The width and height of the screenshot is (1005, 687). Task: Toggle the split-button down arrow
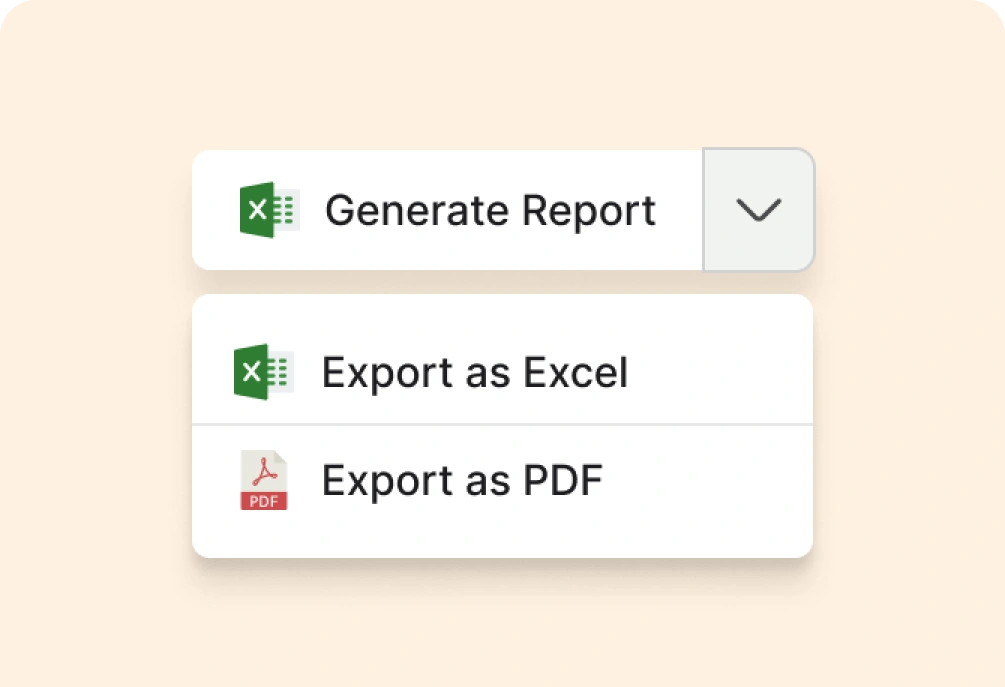(758, 210)
